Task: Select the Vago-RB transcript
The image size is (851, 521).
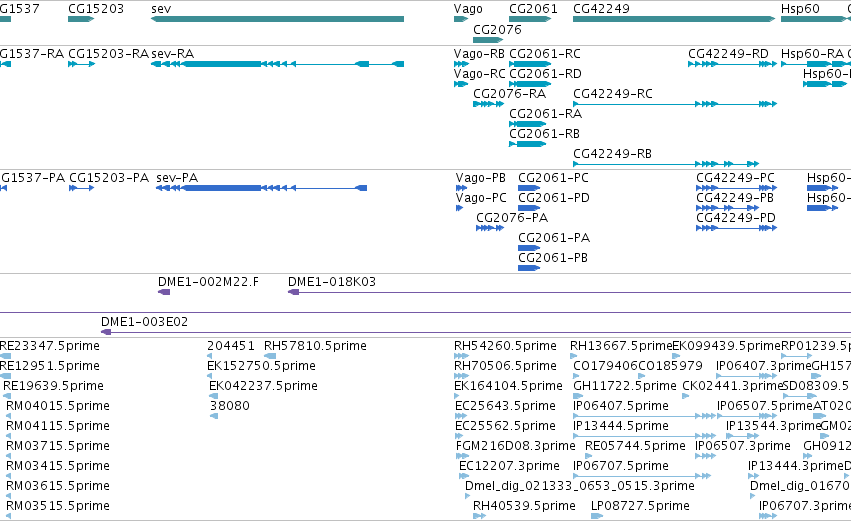Action: tap(461, 64)
